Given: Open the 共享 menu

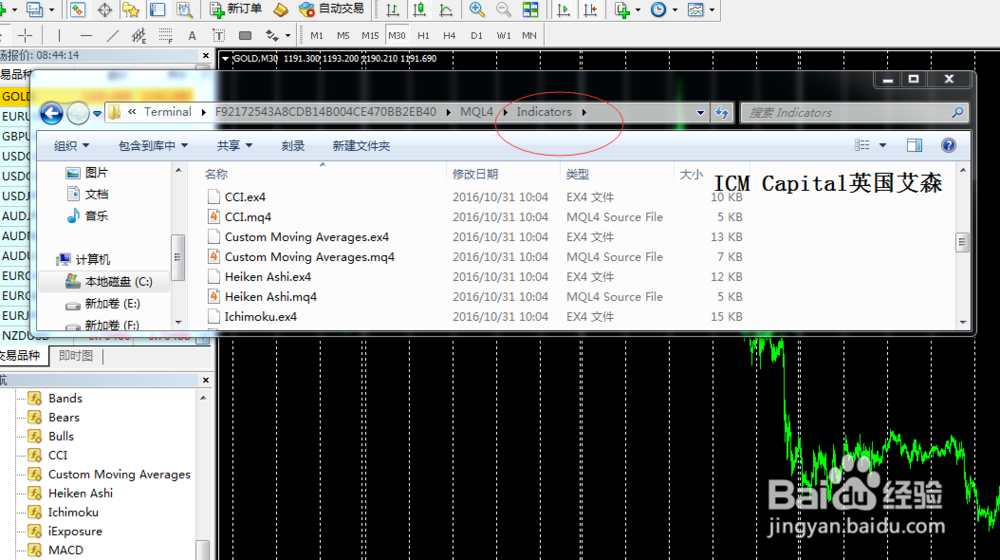Looking at the screenshot, I should [234, 146].
